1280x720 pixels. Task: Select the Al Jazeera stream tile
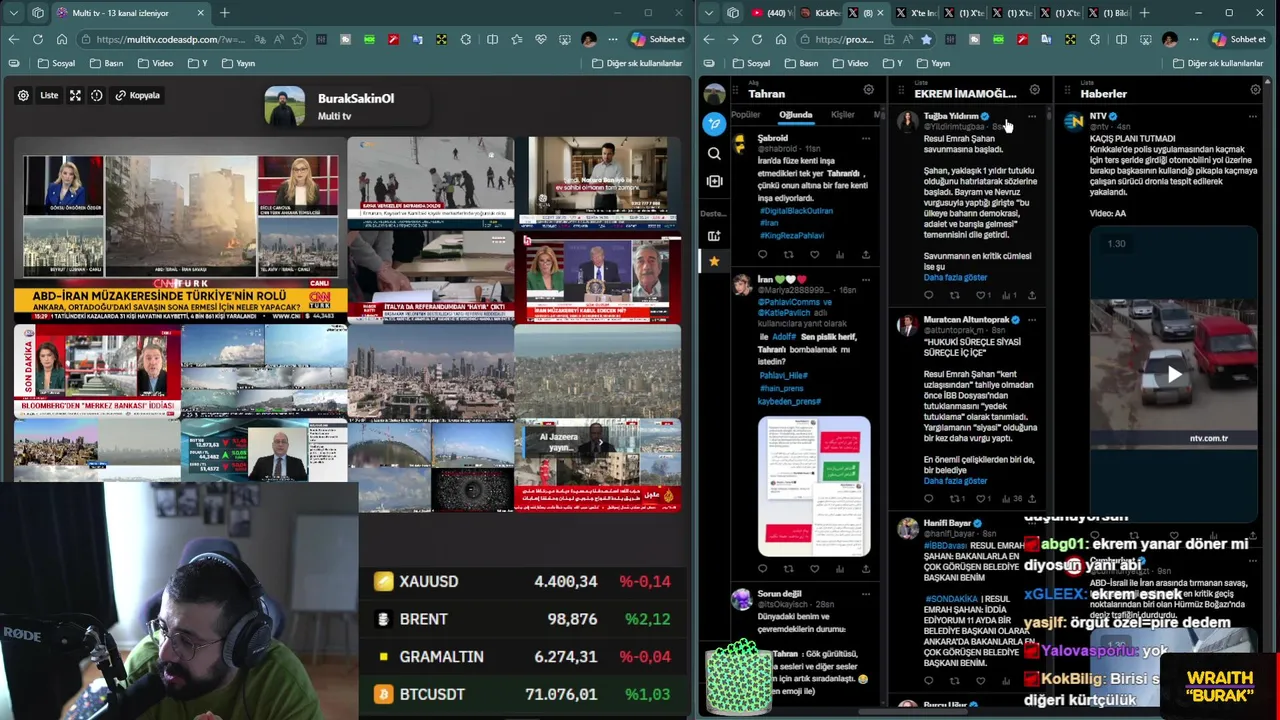(598, 465)
